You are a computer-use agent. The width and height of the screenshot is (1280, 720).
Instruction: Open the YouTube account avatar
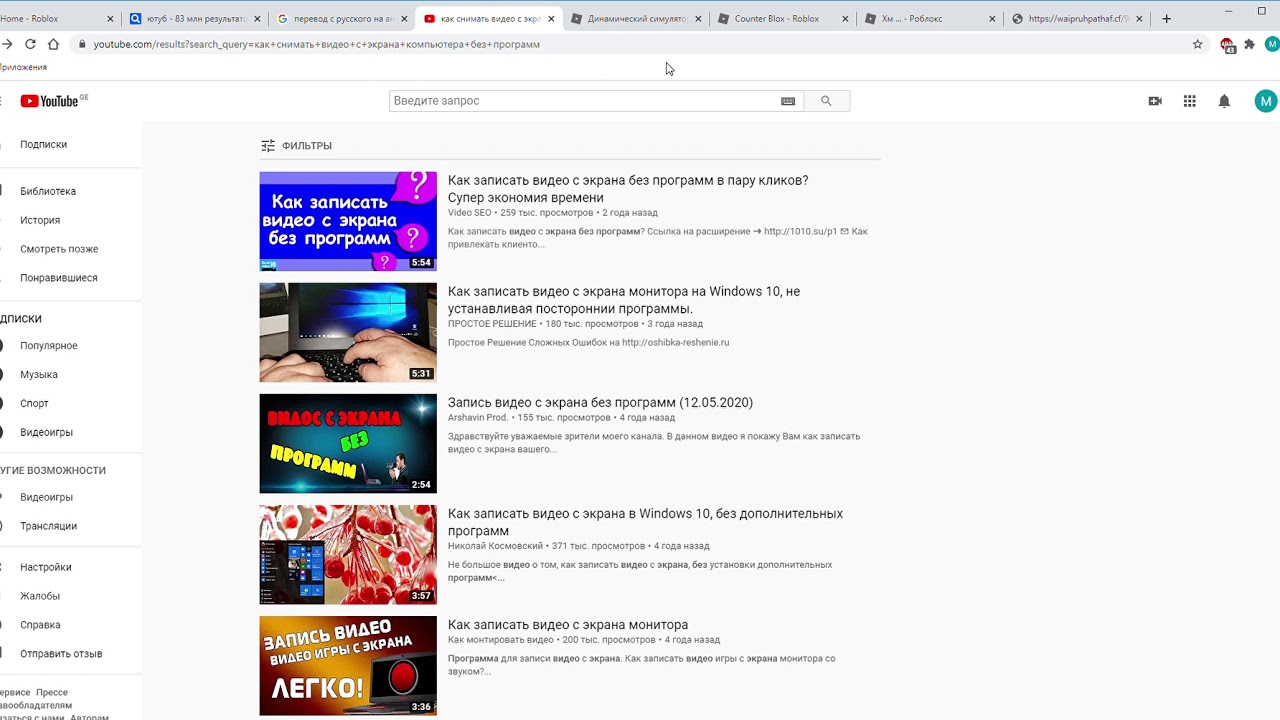tap(1266, 101)
